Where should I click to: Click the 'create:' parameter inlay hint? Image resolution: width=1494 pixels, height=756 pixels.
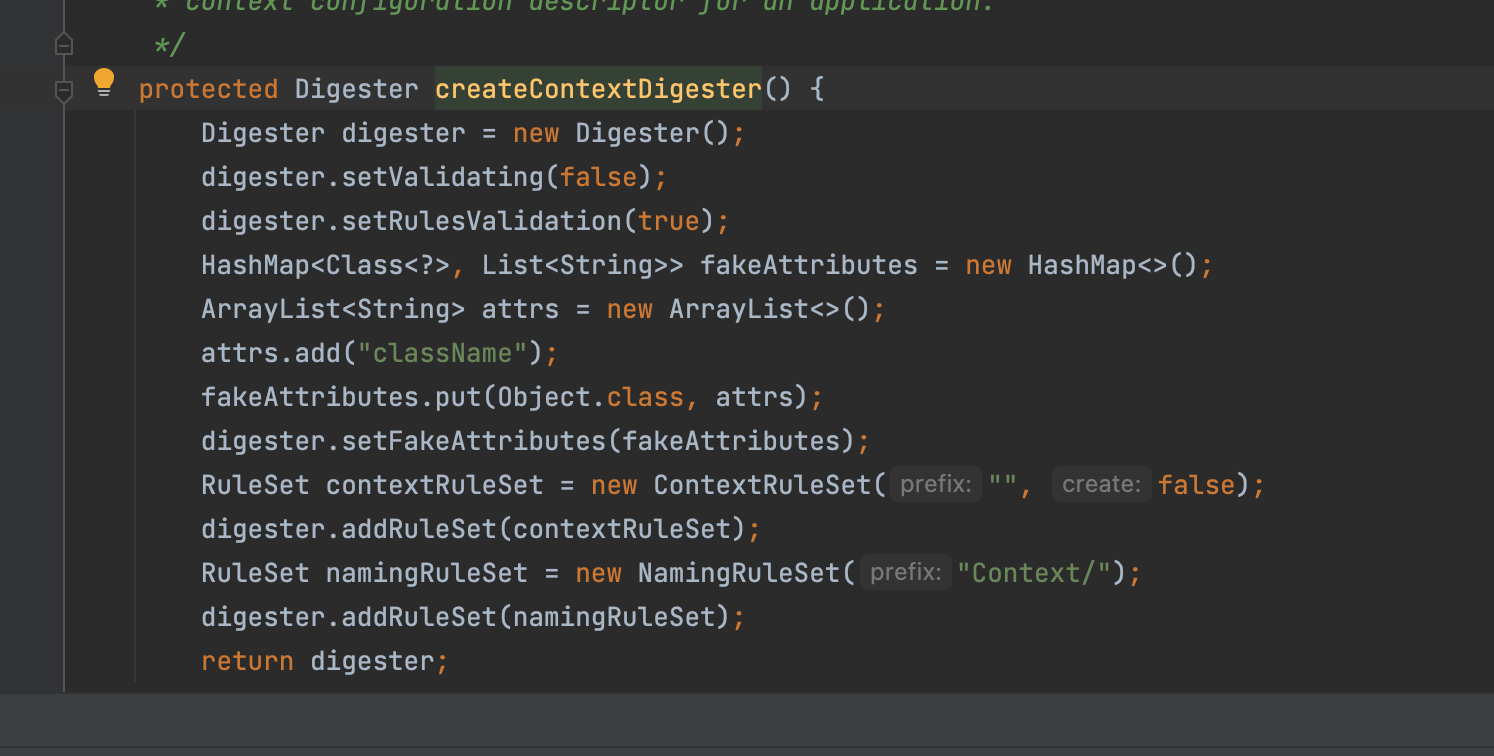(x=1101, y=485)
